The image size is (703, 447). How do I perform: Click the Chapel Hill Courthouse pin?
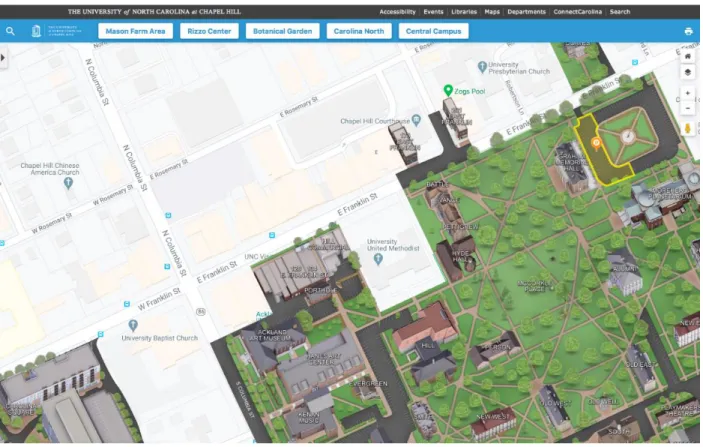417,120
